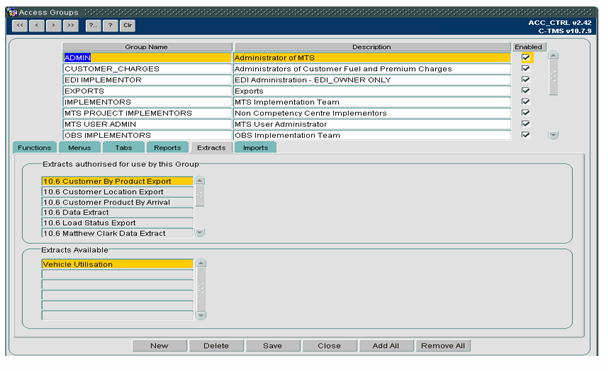Screen dimensions: 608x371
Task: Click the '?' execute query button
Action: (x=111, y=26)
